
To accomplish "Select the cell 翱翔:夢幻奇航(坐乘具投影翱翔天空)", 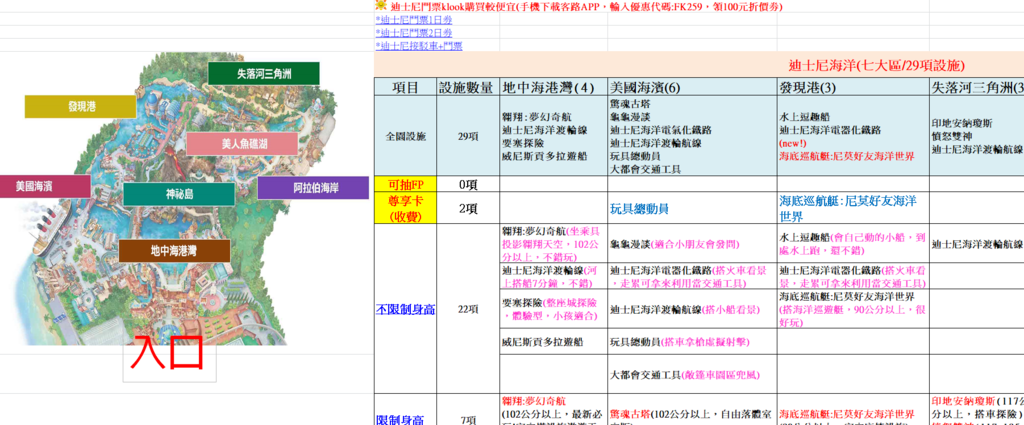I will pyautogui.click(x=553, y=244).
